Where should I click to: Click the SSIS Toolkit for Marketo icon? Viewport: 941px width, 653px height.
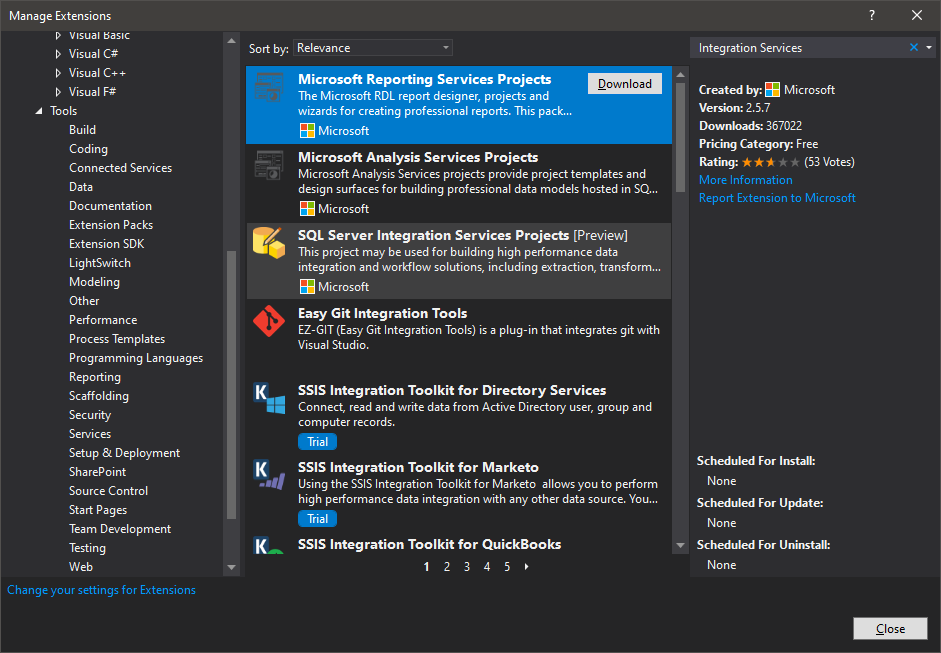tap(269, 475)
